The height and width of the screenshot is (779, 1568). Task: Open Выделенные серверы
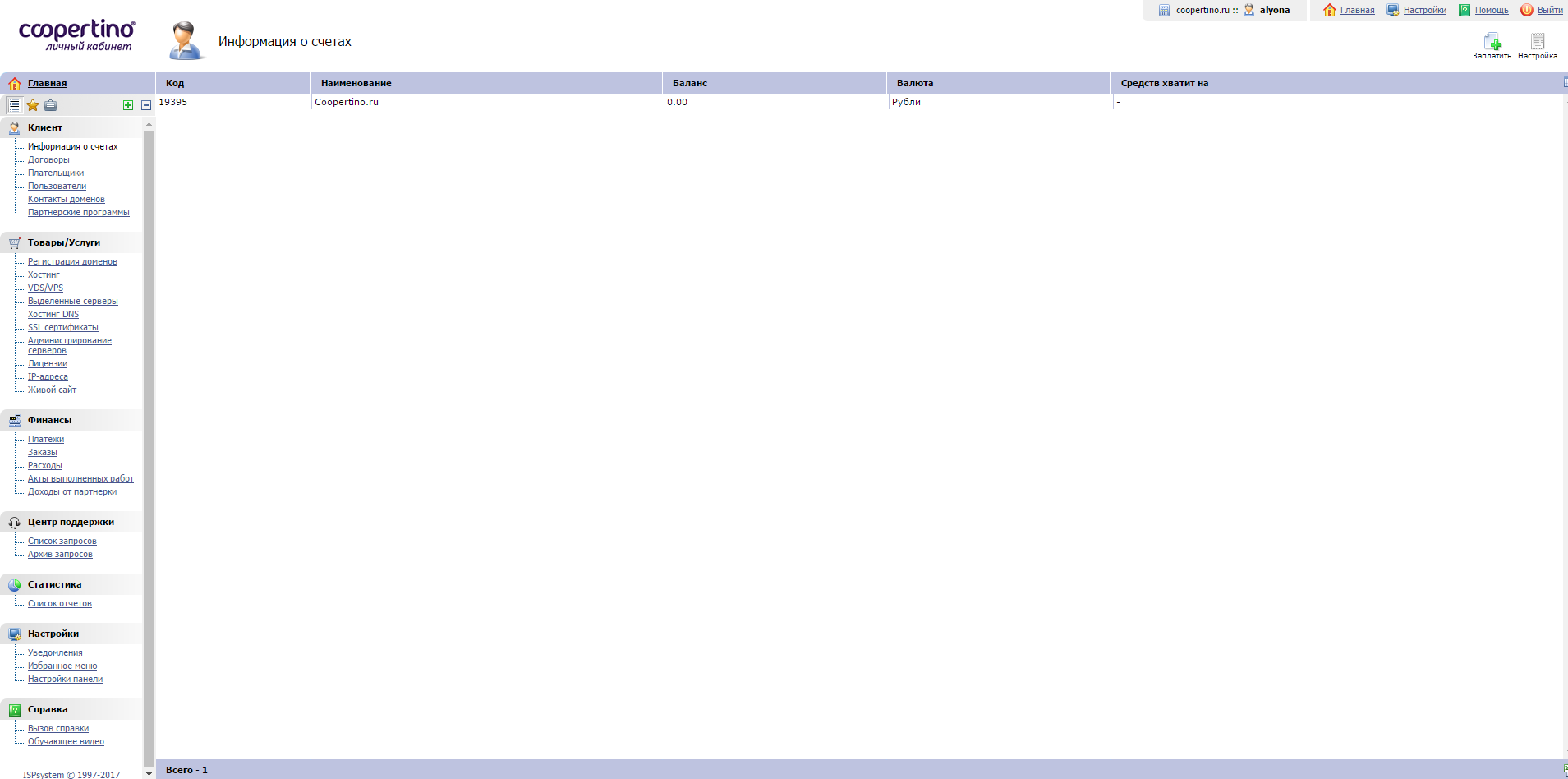pos(73,301)
